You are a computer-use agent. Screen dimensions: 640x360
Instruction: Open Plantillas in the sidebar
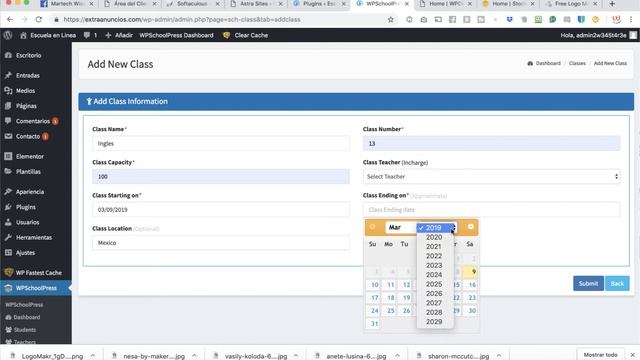[28, 171]
